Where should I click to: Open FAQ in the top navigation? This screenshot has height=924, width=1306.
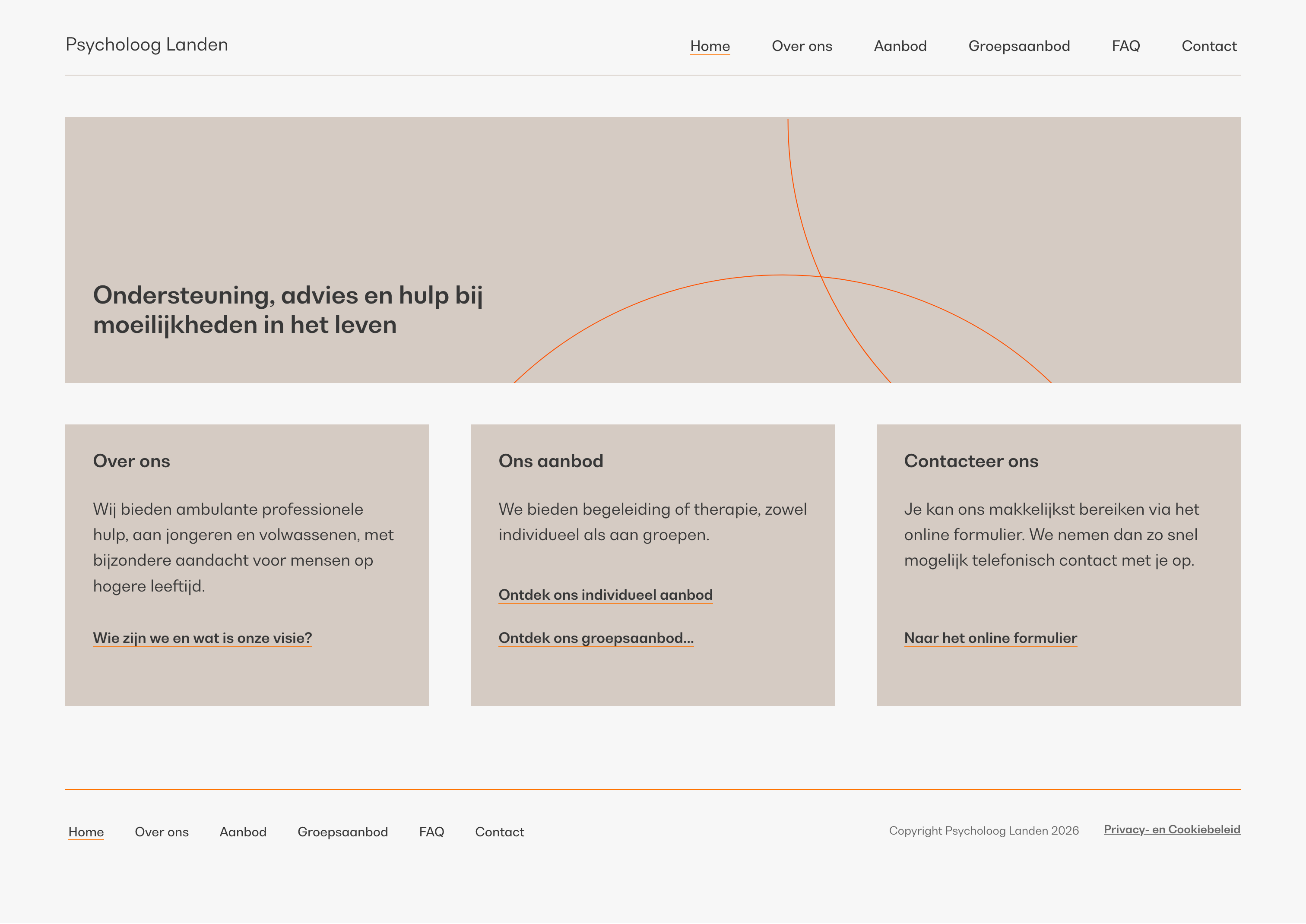coord(1125,46)
